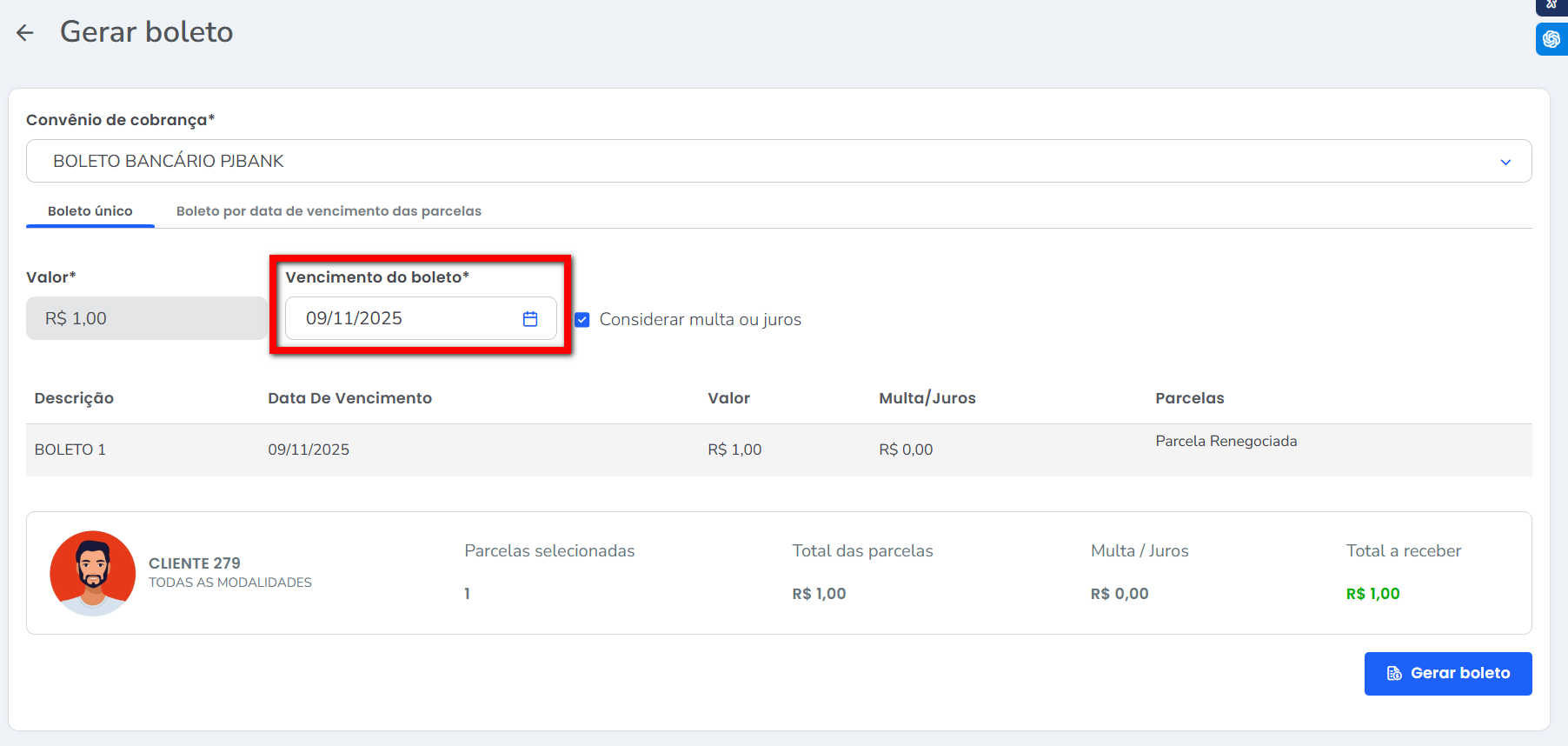Toggle the multa ou juros checkbox
This screenshot has height=746, width=1568.
pos(582,320)
